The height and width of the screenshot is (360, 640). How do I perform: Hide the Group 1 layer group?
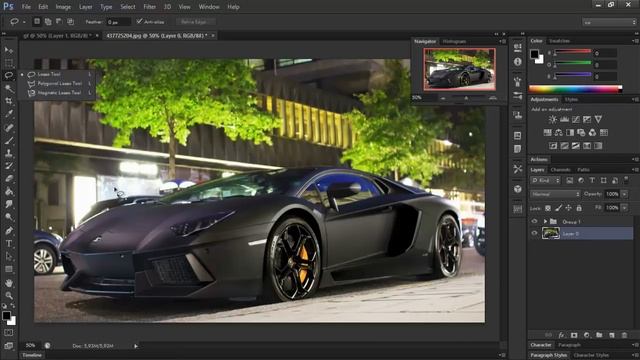[534, 221]
